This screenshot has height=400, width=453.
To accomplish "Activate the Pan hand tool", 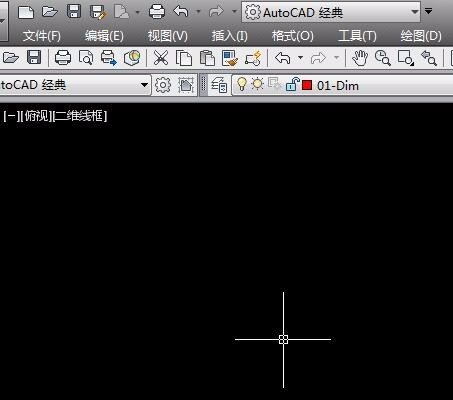I will [x=360, y=58].
